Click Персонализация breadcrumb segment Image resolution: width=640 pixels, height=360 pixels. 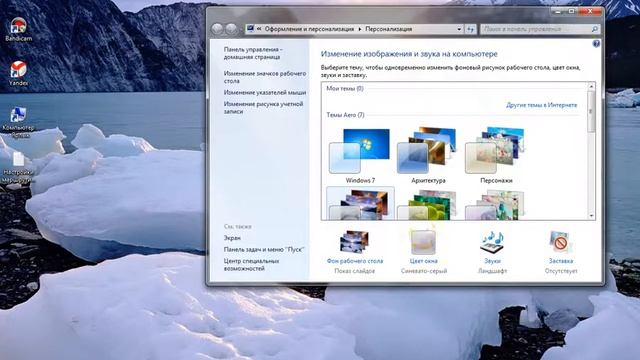[x=389, y=29]
